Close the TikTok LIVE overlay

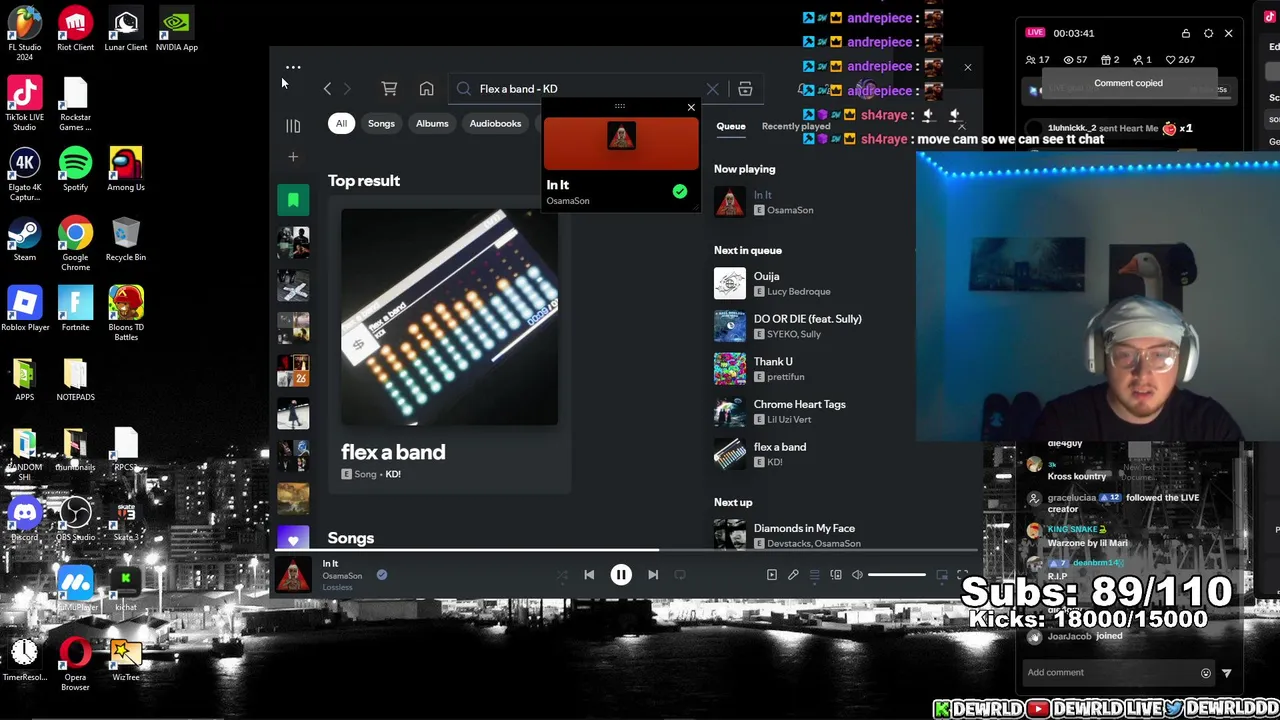click(1229, 33)
